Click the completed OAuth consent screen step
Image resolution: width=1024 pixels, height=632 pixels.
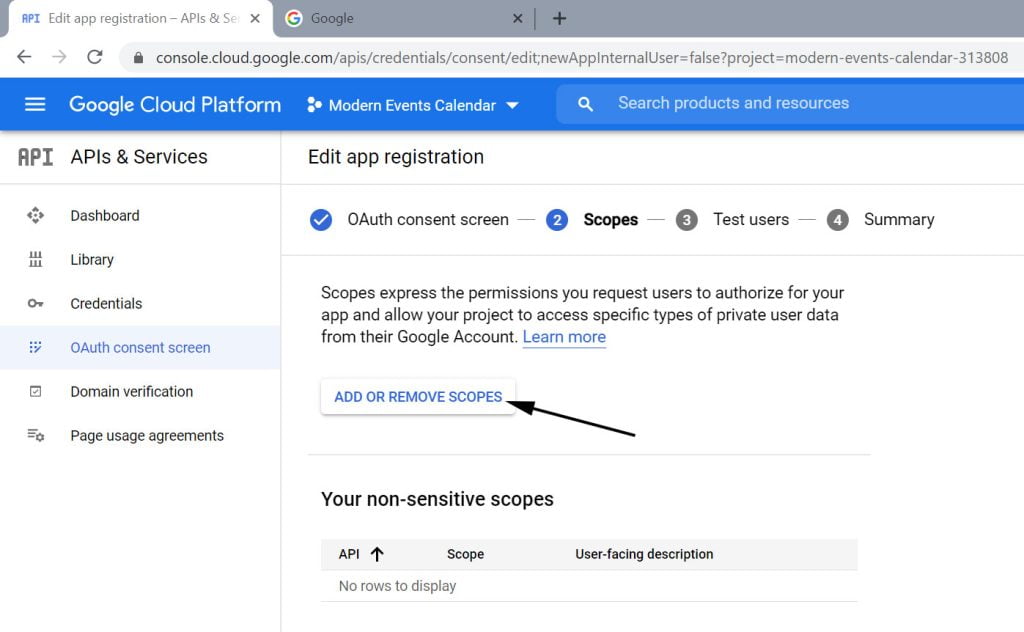[427, 219]
